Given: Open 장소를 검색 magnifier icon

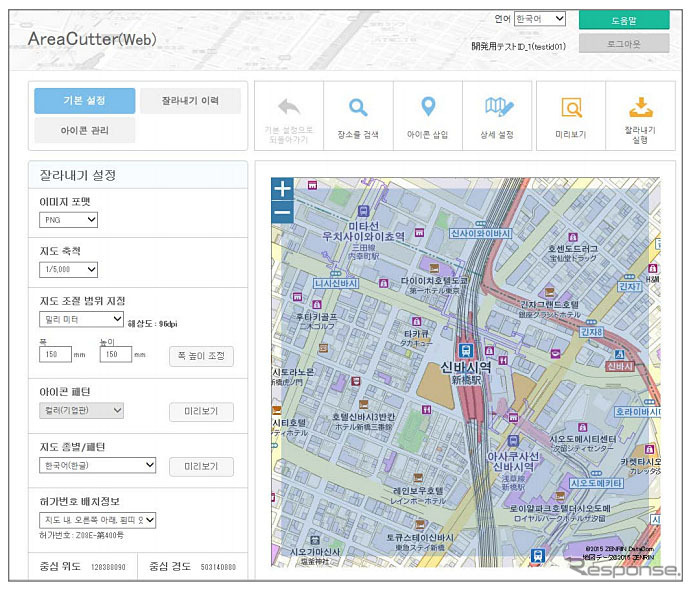Looking at the screenshot, I should point(358,108).
